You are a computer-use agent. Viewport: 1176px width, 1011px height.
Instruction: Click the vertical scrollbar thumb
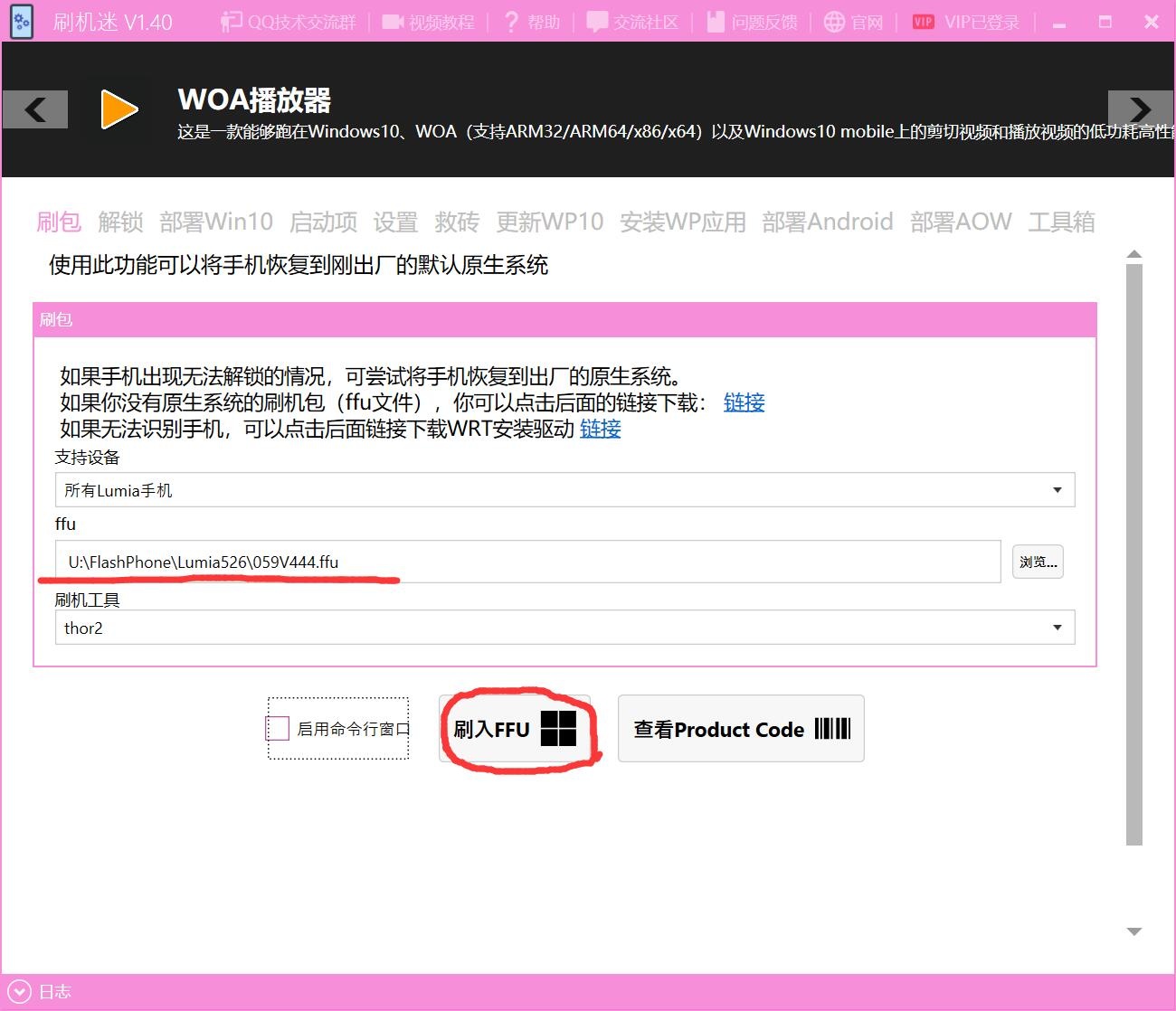(x=1134, y=552)
